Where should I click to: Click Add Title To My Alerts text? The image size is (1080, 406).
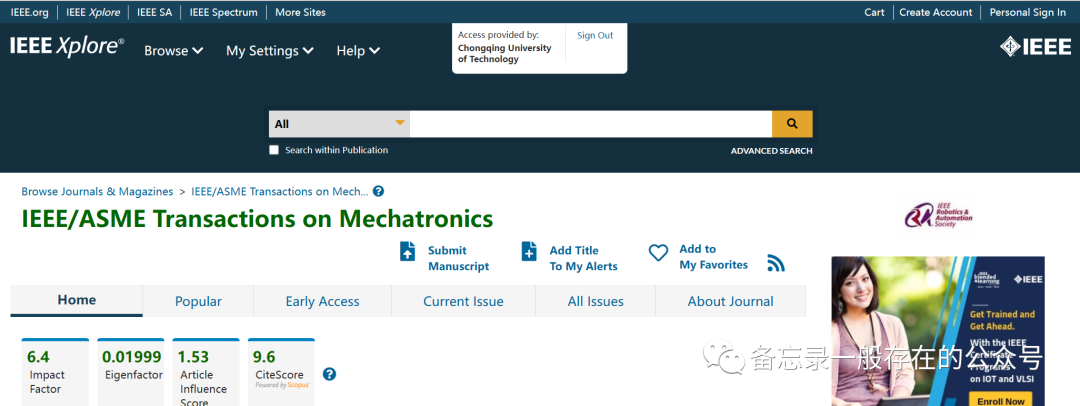tap(583, 258)
